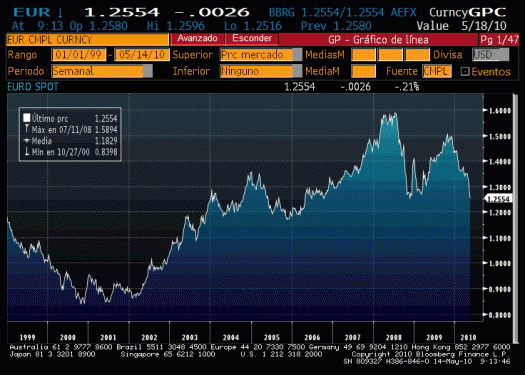Click the Value 5/18/10 date
Screen dimensions: 525x375
461,26
